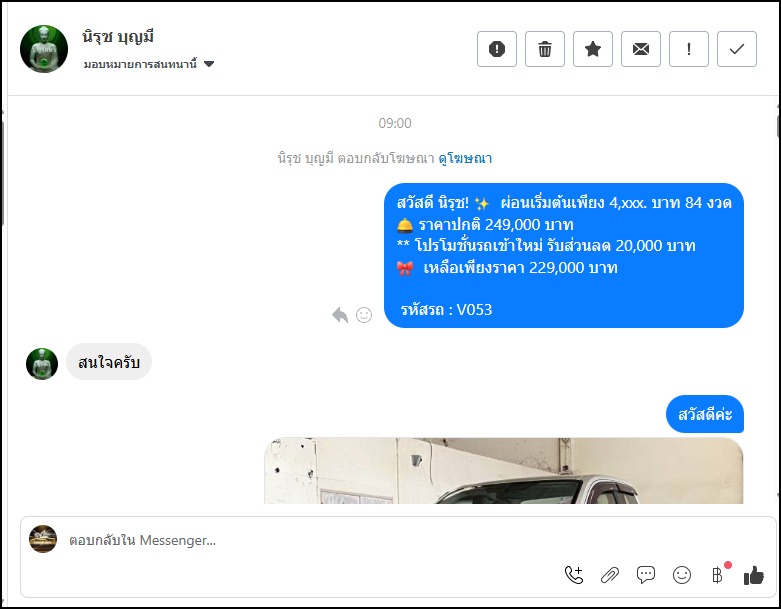Flag conversation as priority with exclamation button
The height and width of the screenshot is (609, 781).
(688, 49)
